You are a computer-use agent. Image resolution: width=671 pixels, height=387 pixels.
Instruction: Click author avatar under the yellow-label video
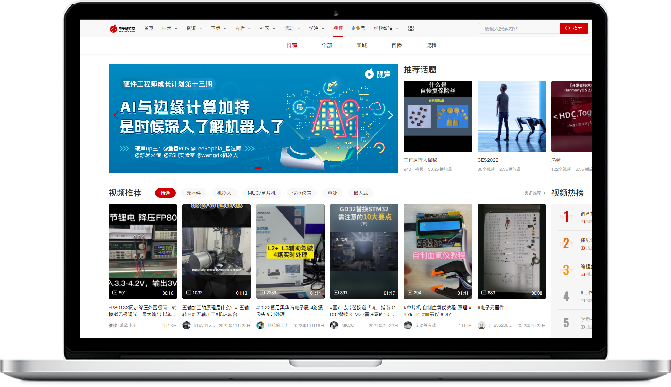tap(260, 325)
